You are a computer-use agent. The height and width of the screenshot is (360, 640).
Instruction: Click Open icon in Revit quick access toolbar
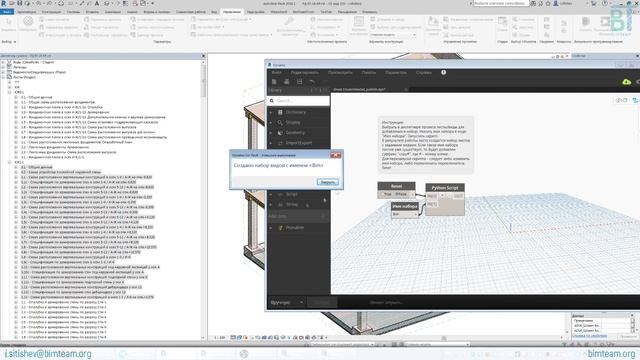point(13,3)
